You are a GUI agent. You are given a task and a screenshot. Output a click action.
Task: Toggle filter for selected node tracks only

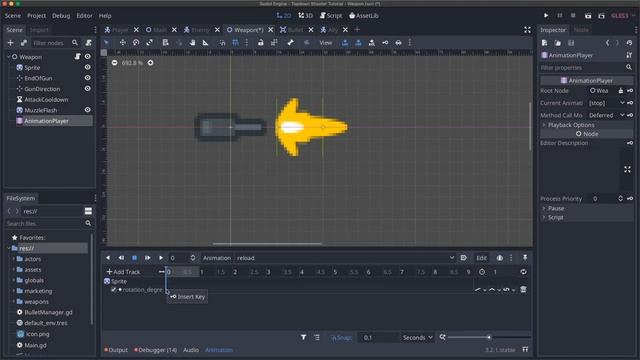click(x=303, y=338)
